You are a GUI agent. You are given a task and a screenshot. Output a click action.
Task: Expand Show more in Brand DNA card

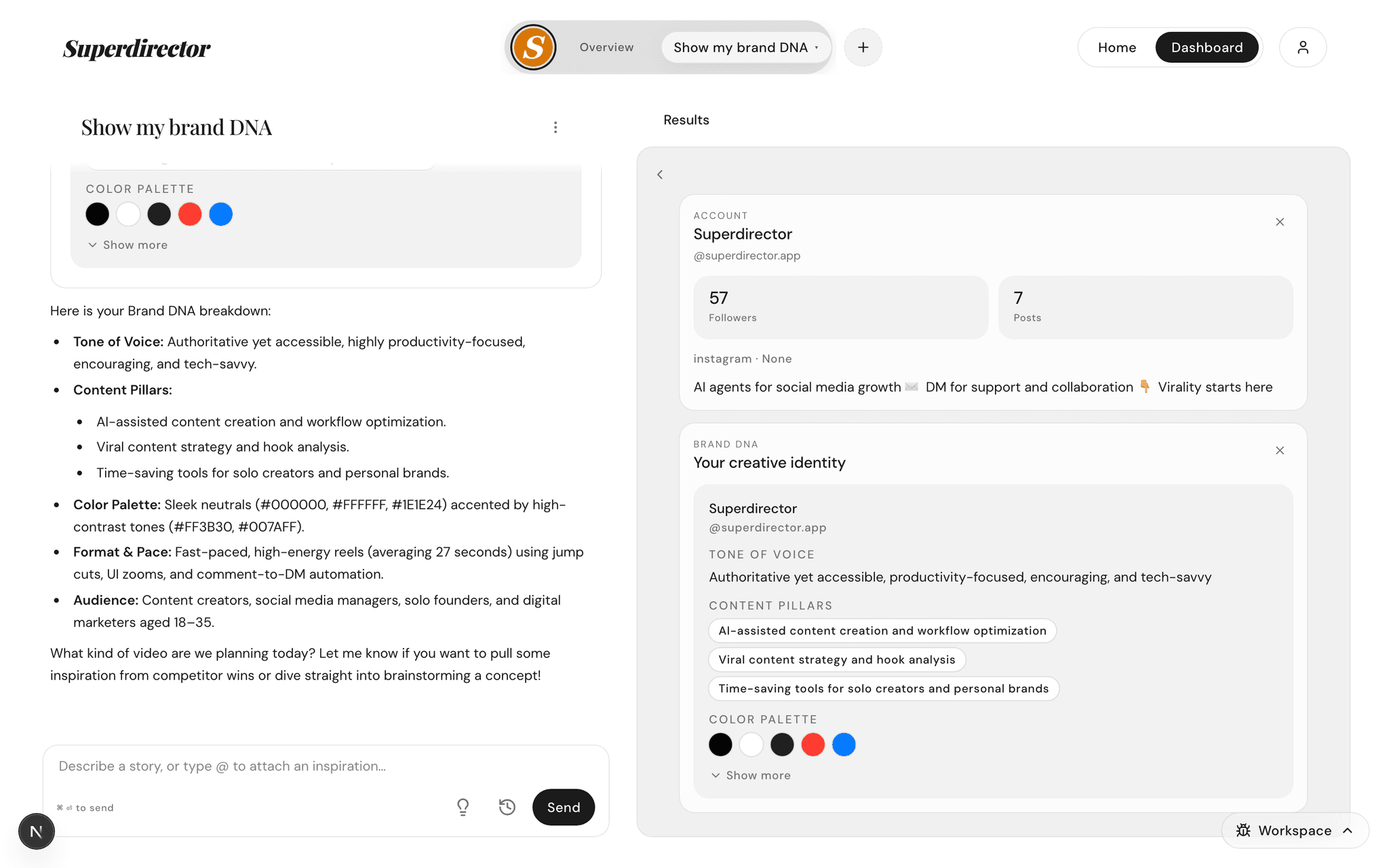[x=751, y=775]
